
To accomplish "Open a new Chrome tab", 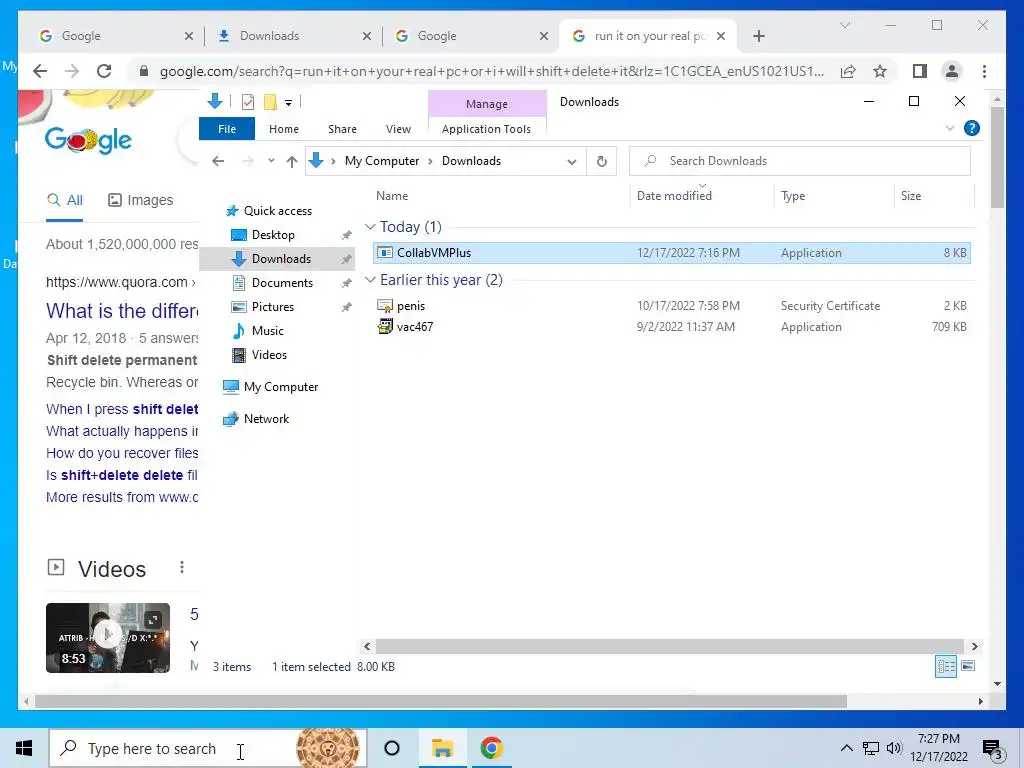I will click(758, 36).
